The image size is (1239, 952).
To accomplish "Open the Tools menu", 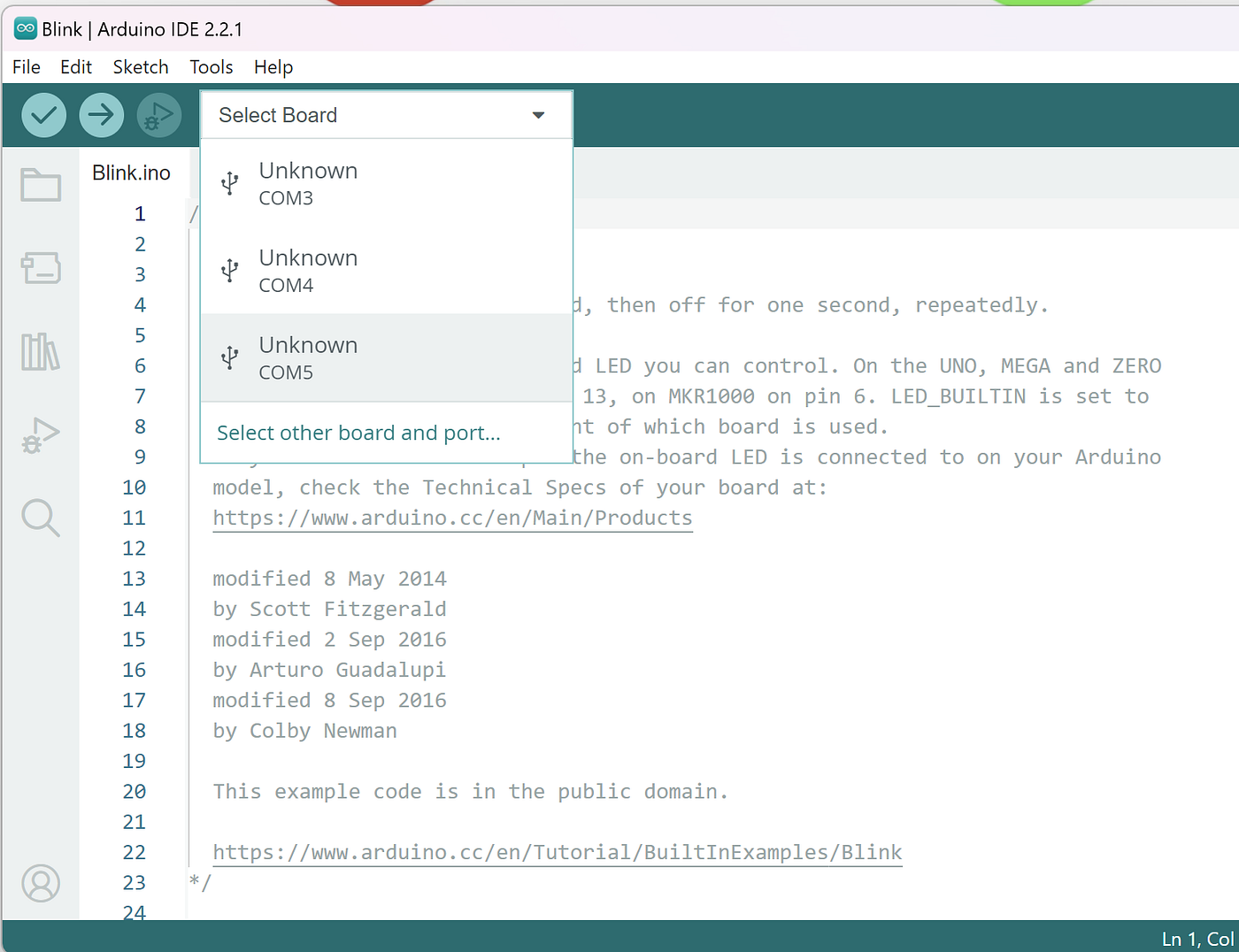I will click(x=212, y=67).
